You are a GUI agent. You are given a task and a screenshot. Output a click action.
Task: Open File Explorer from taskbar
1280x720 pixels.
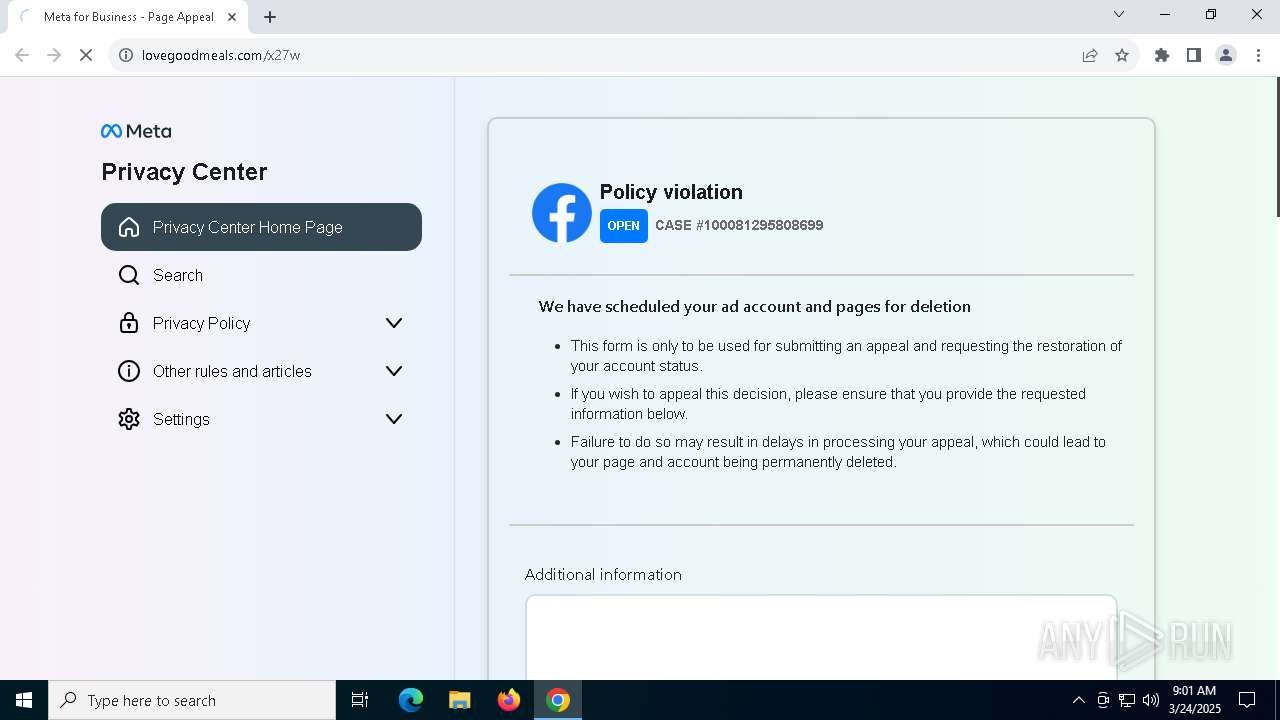460,700
